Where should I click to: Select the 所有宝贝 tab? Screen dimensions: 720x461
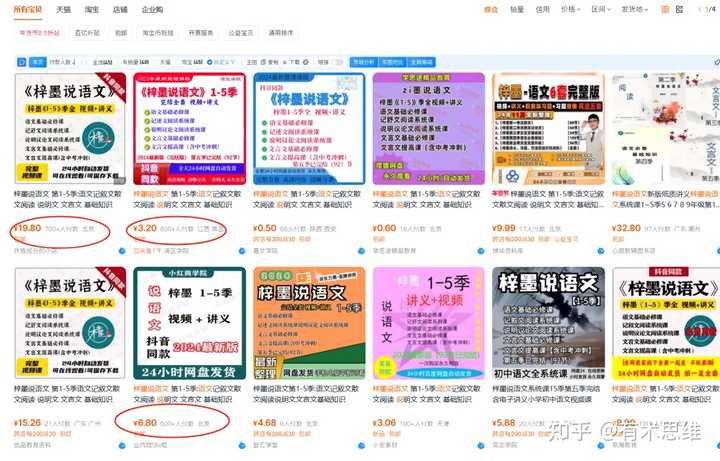[x=28, y=9]
